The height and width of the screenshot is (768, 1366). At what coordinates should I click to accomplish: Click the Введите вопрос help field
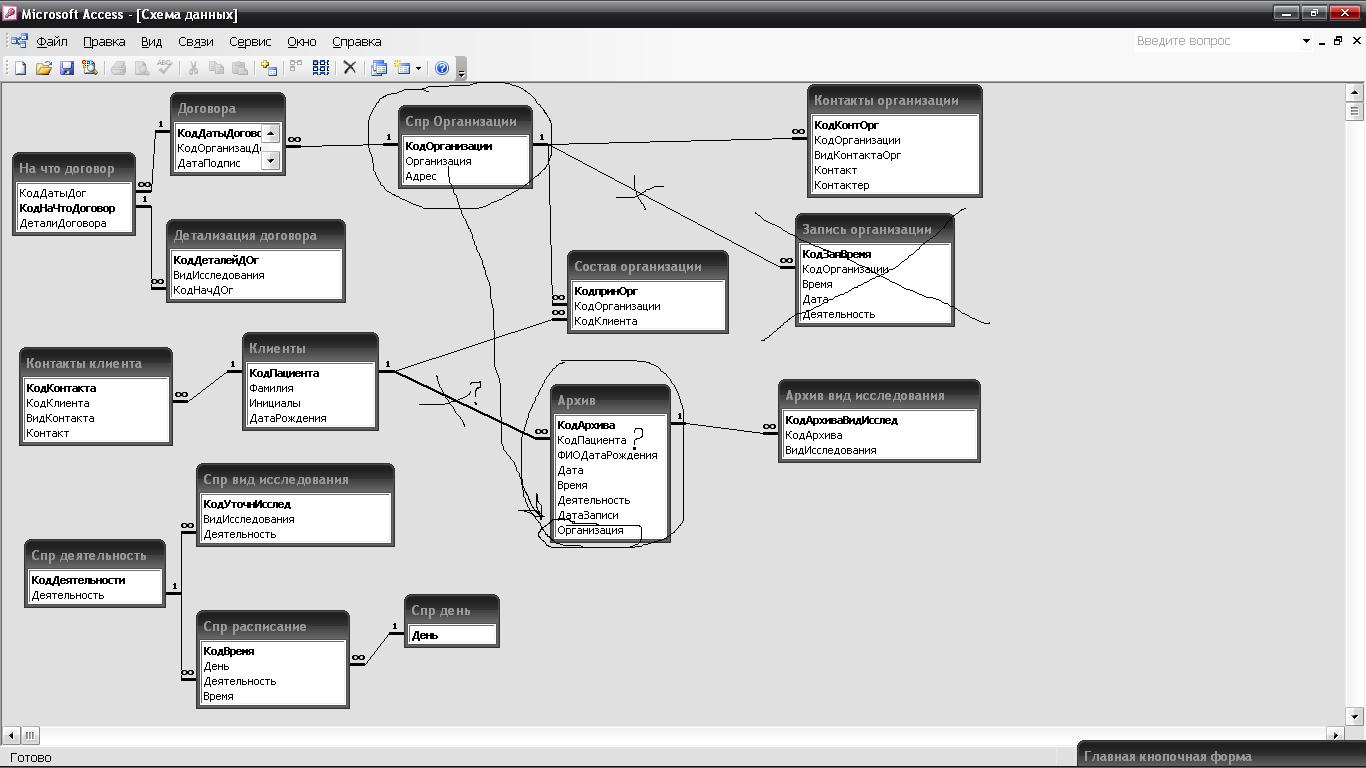[1216, 41]
